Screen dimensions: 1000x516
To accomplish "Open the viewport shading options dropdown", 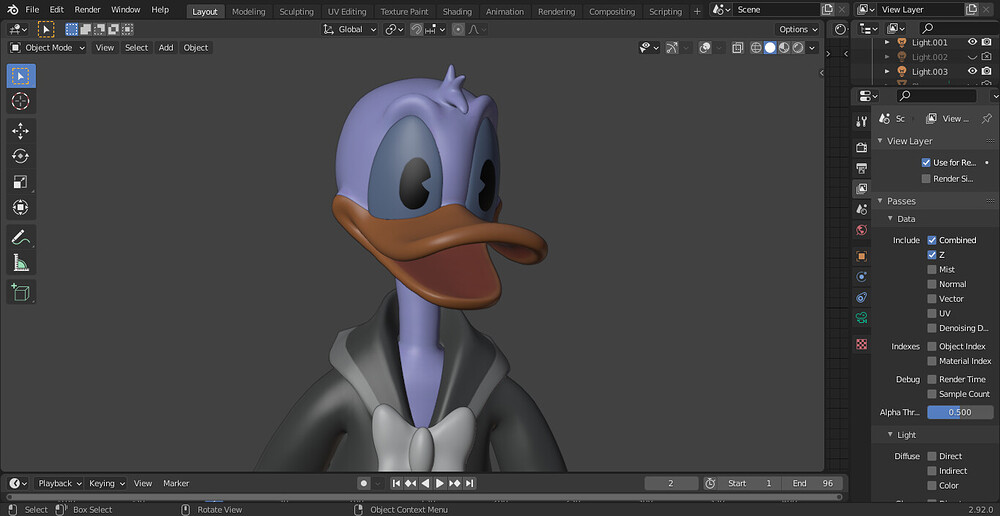I will (812, 48).
